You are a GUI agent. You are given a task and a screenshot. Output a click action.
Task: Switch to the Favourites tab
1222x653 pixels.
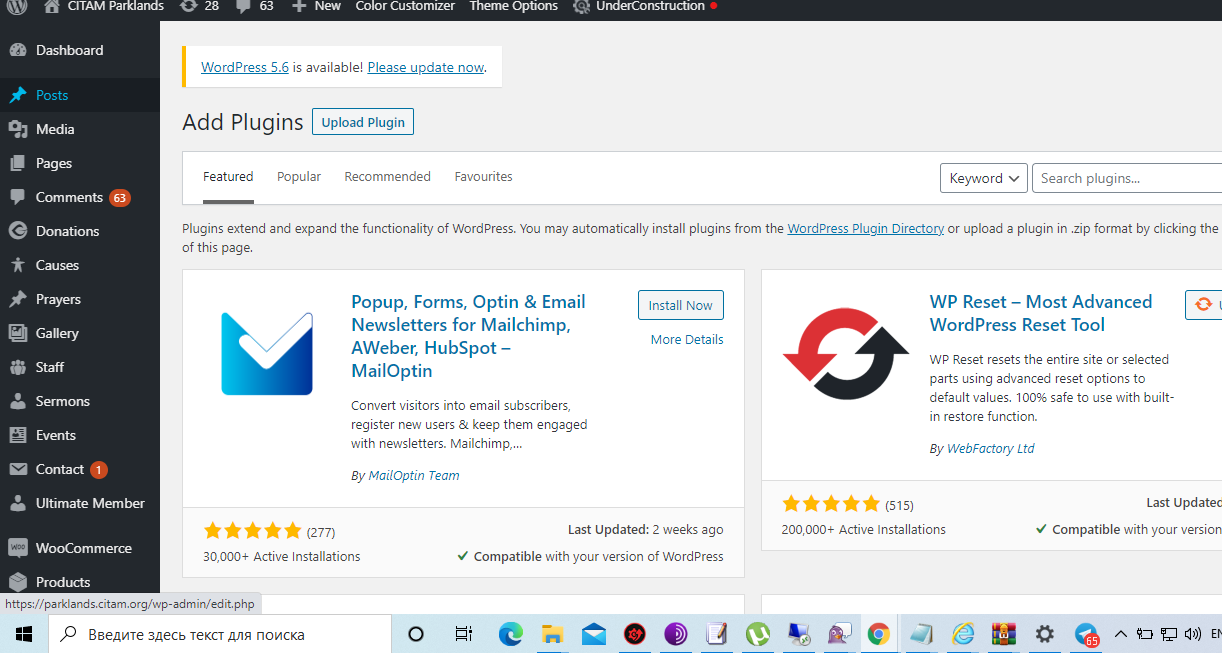483,176
